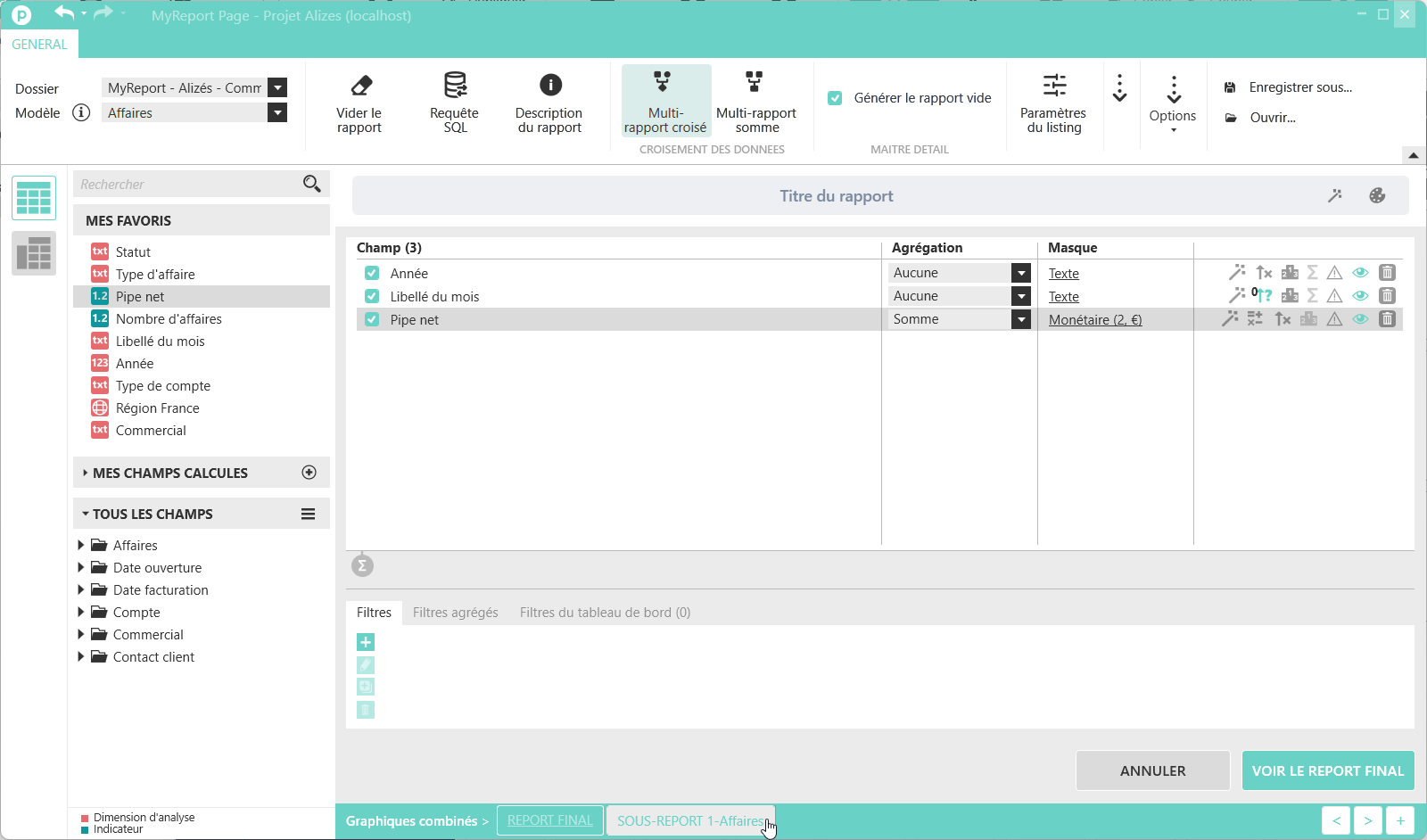
Task: Click the report color palette icon
Action: (x=1377, y=196)
